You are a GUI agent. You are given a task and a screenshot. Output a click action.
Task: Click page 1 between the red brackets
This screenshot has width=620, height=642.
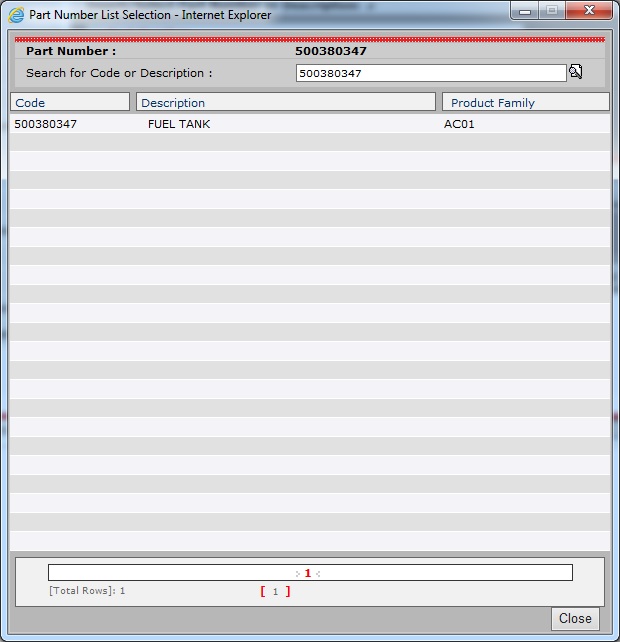(x=276, y=592)
